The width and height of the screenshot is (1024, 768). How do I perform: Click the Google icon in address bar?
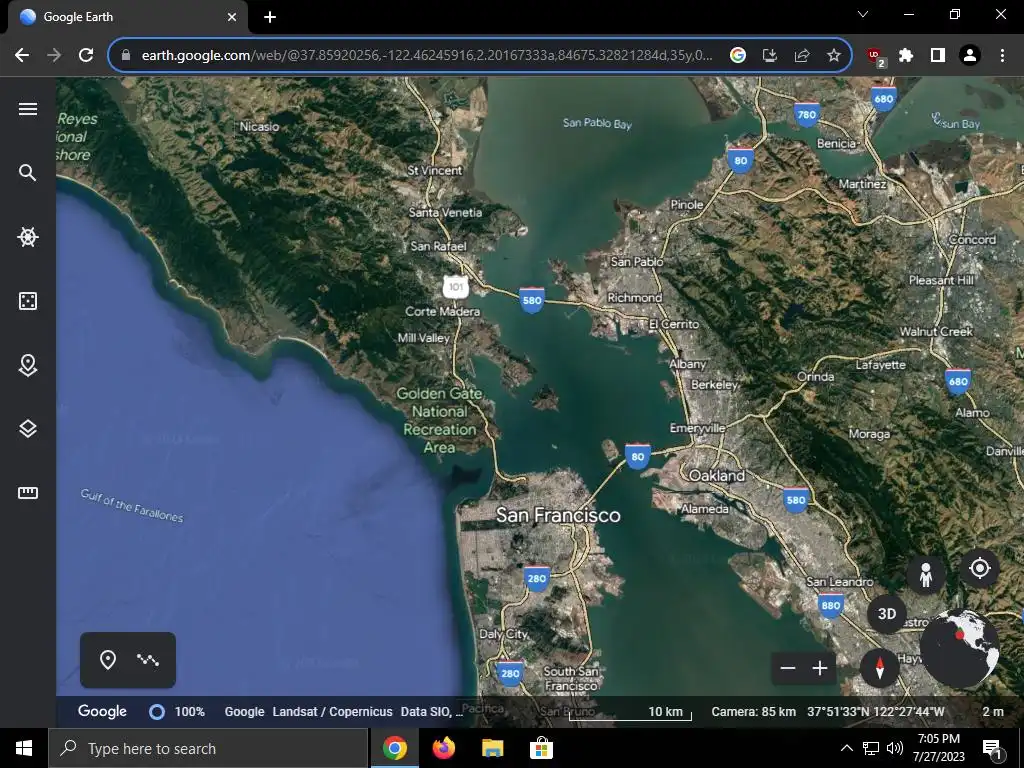738,56
